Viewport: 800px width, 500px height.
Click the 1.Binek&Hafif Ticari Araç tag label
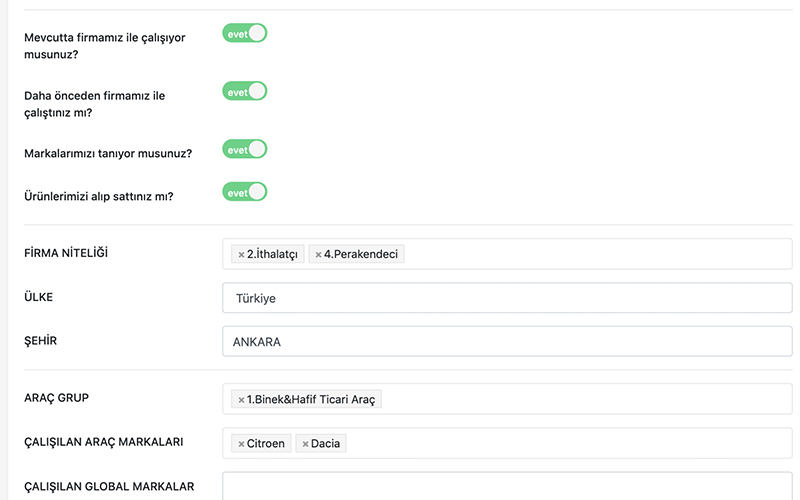pyautogui.click(x=311, y=400)
